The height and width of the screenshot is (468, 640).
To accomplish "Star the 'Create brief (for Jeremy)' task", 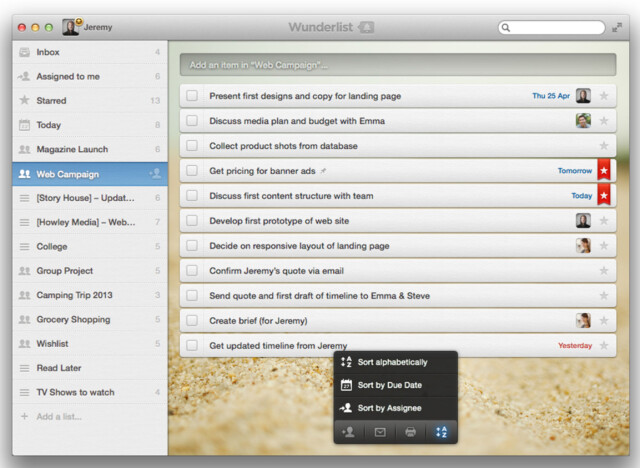I will click(x=604, y=321).
